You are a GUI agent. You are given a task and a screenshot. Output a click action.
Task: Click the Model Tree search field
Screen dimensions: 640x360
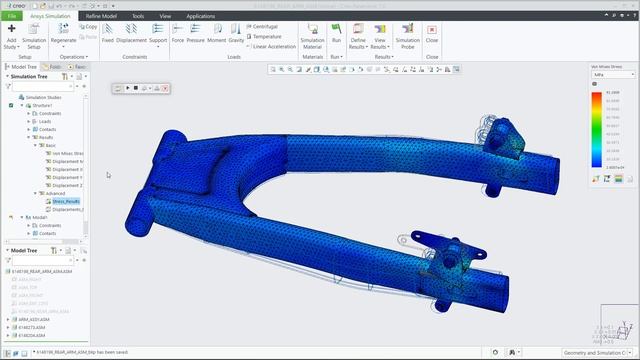[42, 260]
